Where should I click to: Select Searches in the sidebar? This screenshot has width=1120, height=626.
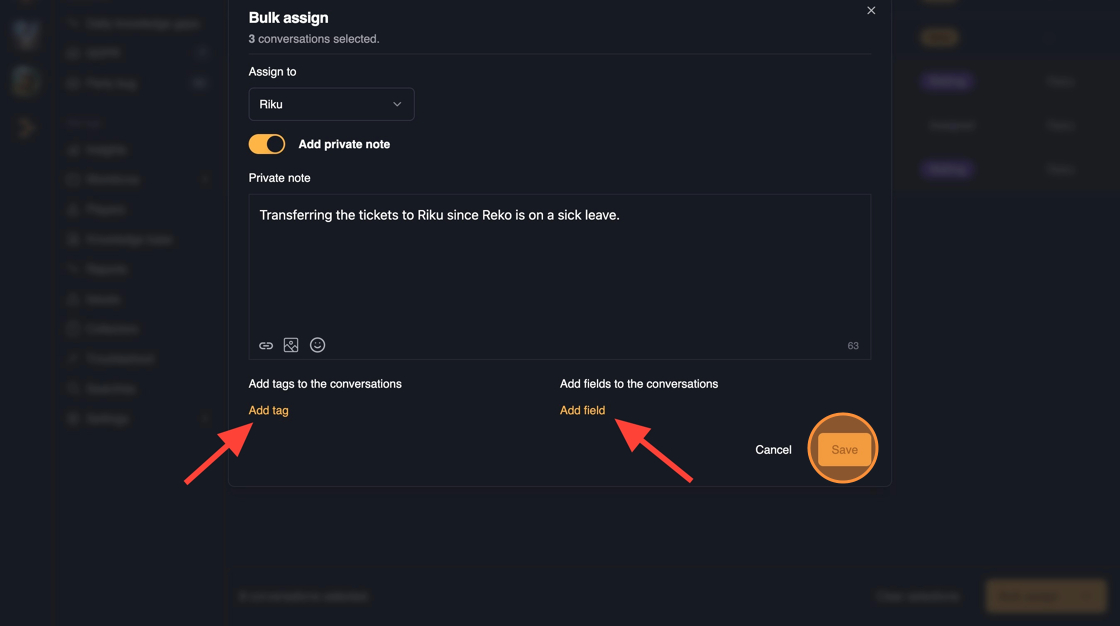pyautogui.click(x=110, y=389)
